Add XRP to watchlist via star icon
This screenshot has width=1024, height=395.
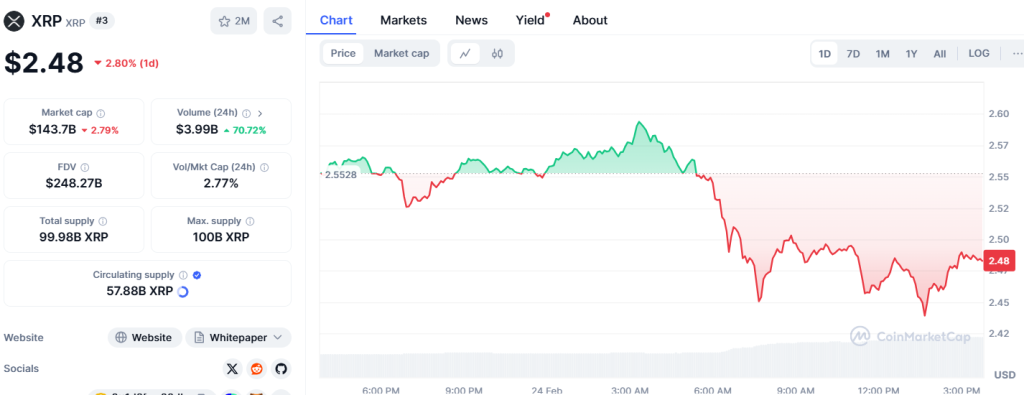click(x=234, y=21)
